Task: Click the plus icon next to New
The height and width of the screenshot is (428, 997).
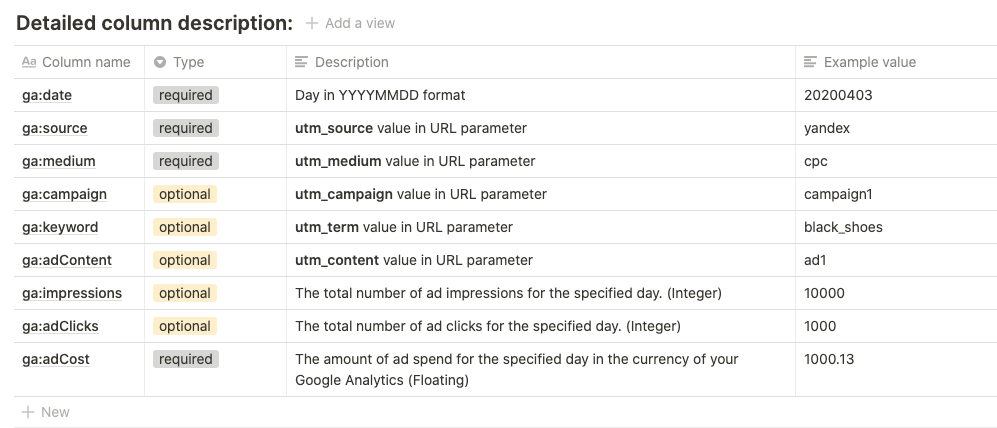Action: (28, 412)
